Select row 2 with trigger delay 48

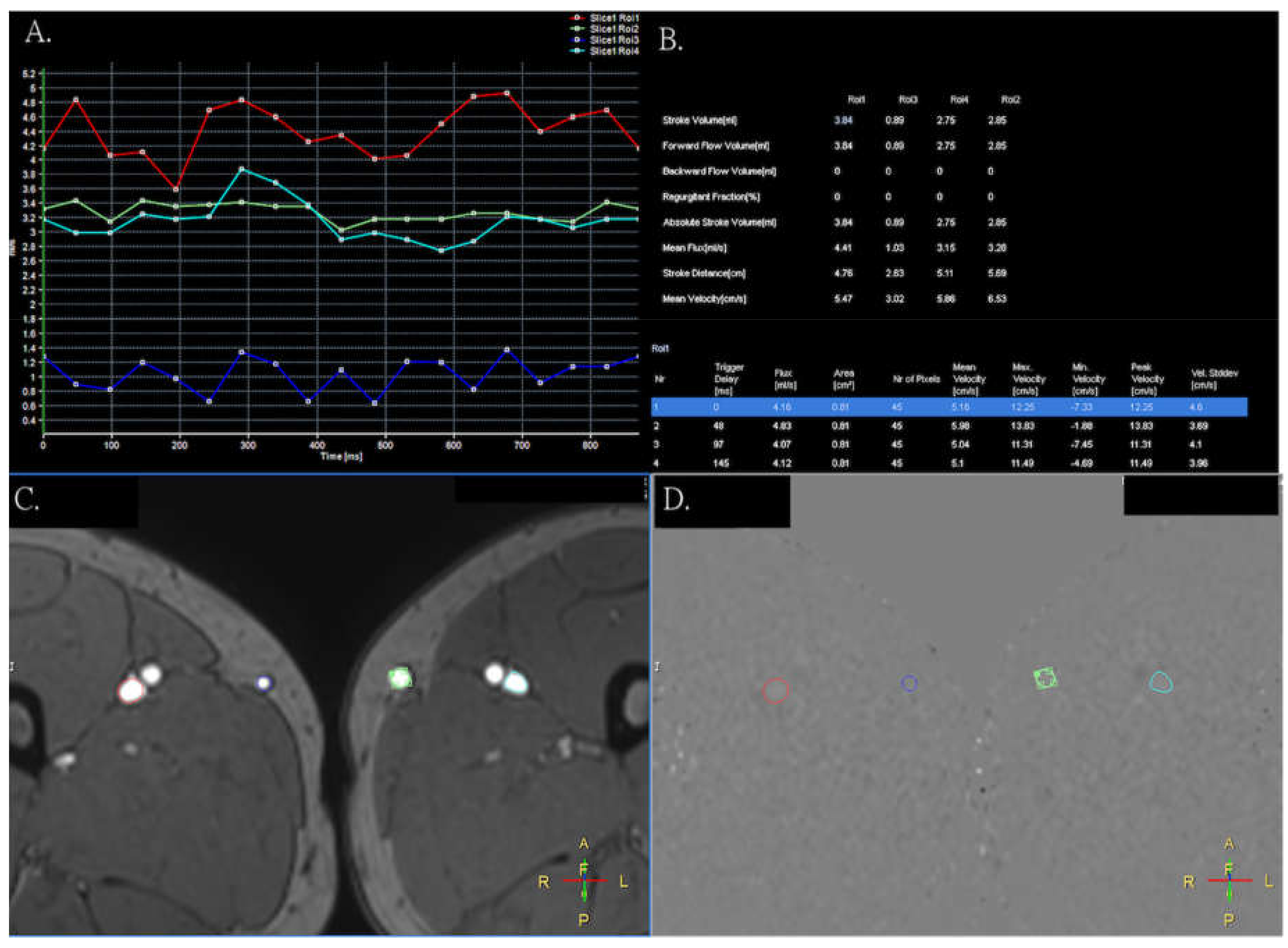click(718, 426)
